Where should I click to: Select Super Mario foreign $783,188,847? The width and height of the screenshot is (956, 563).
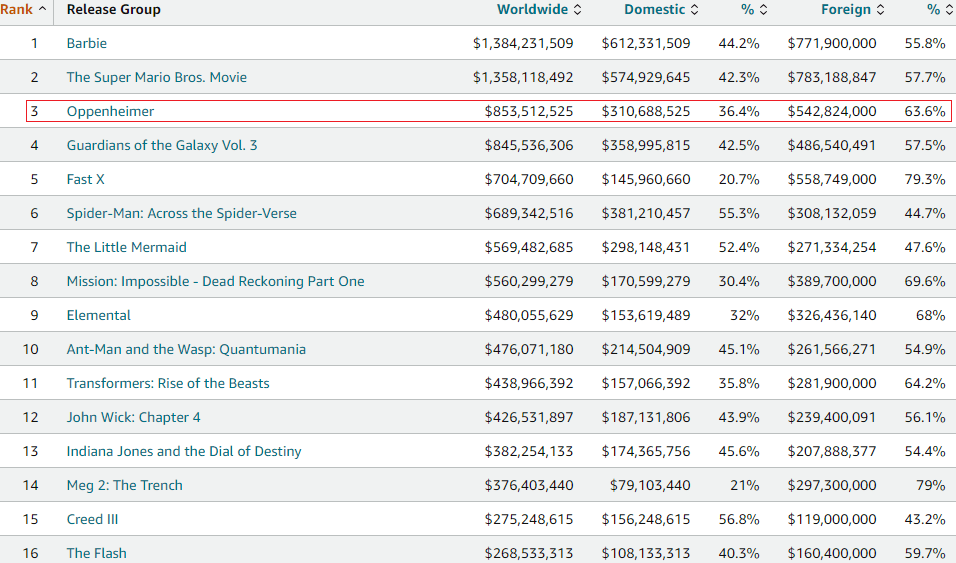tap(832, 77)
